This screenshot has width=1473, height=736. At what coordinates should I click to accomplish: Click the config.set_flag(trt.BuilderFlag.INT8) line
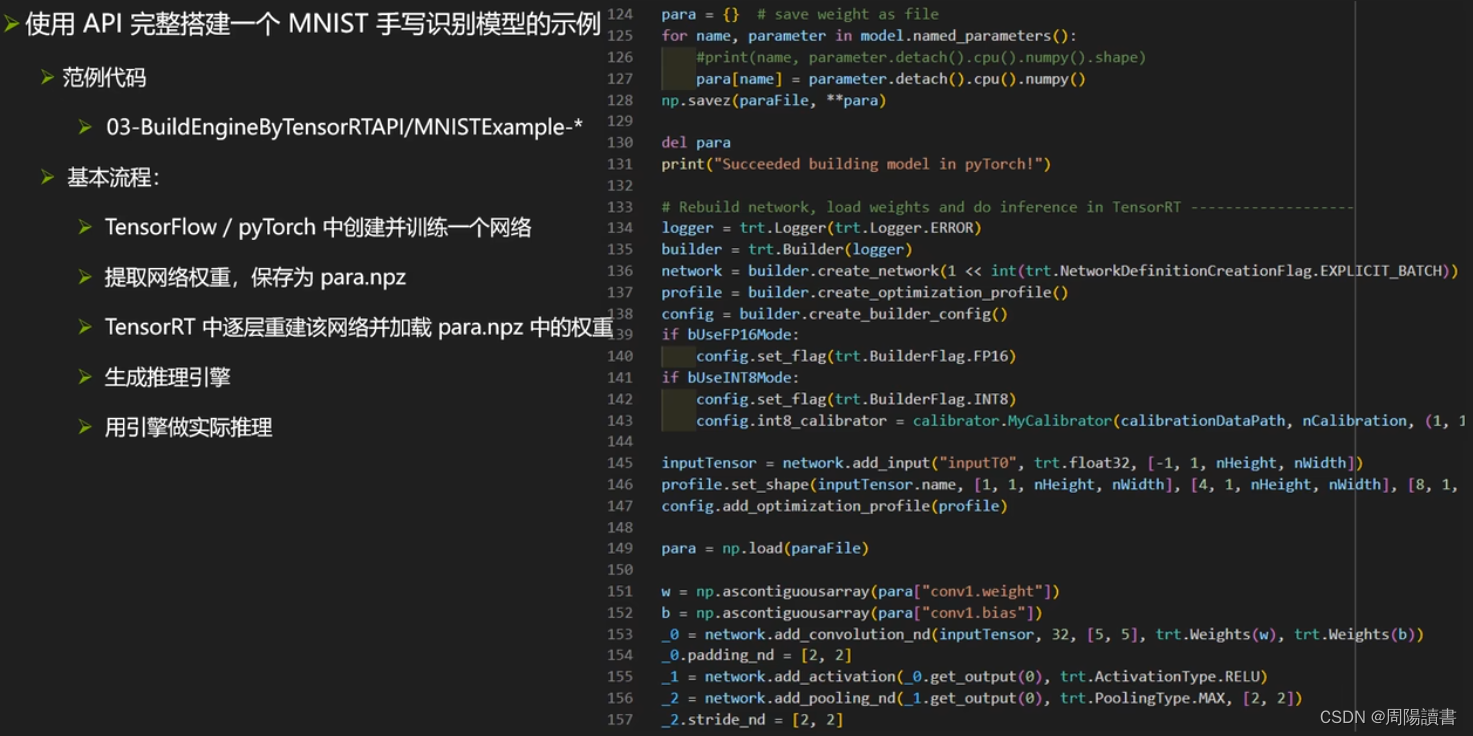tap(856, 398)
